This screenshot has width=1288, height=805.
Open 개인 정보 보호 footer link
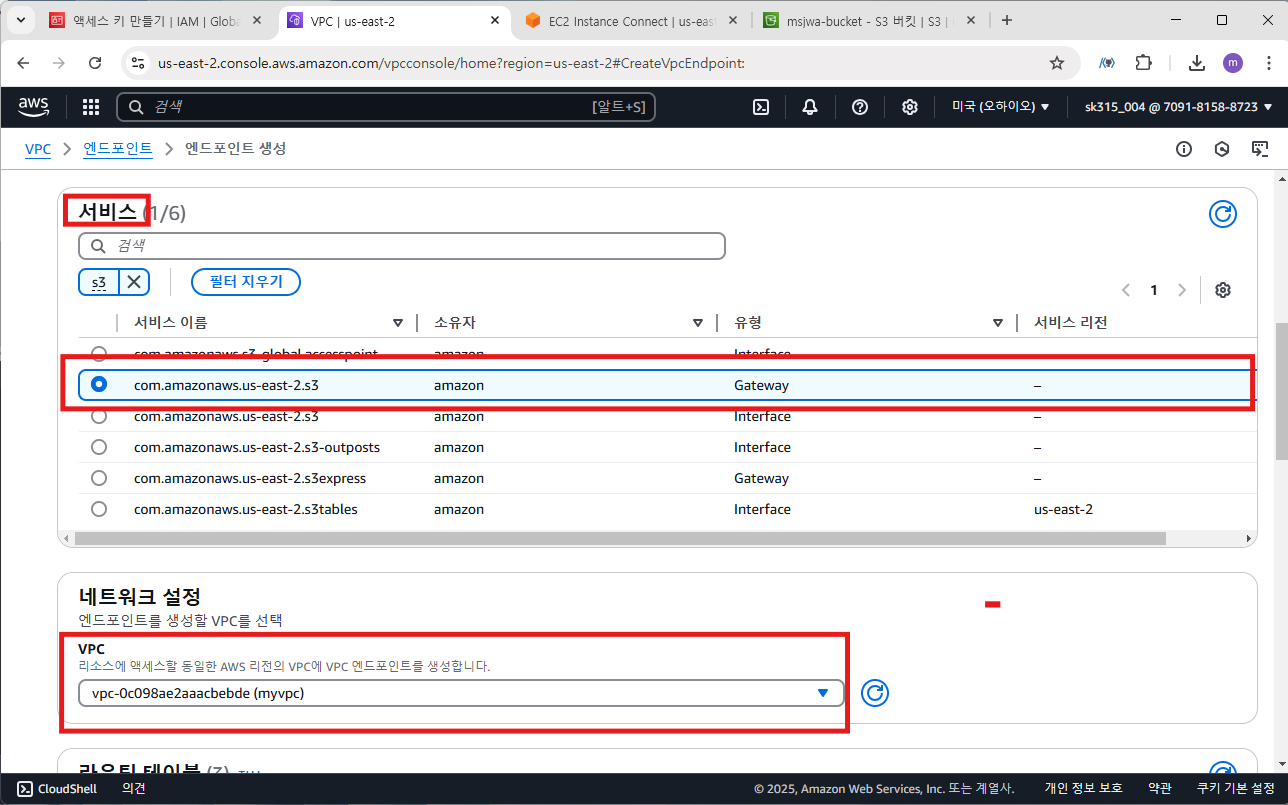click(x=1083, y=788)
